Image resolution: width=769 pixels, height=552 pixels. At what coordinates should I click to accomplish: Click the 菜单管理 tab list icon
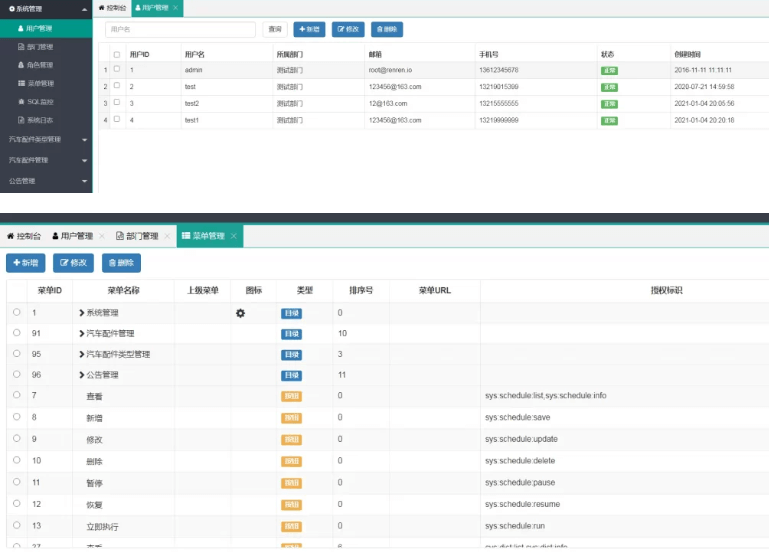click(186, 236)
